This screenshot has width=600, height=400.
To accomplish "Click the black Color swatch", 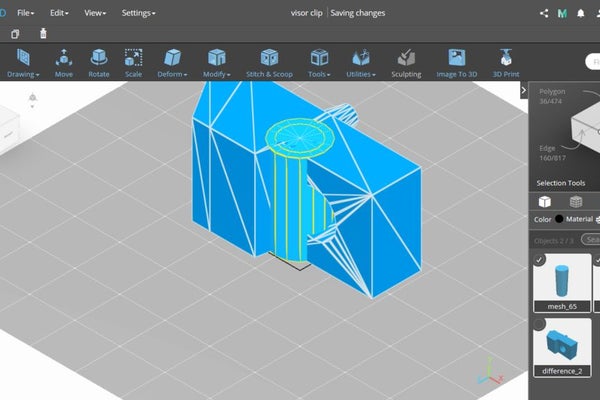I will (x=559, y=219).
